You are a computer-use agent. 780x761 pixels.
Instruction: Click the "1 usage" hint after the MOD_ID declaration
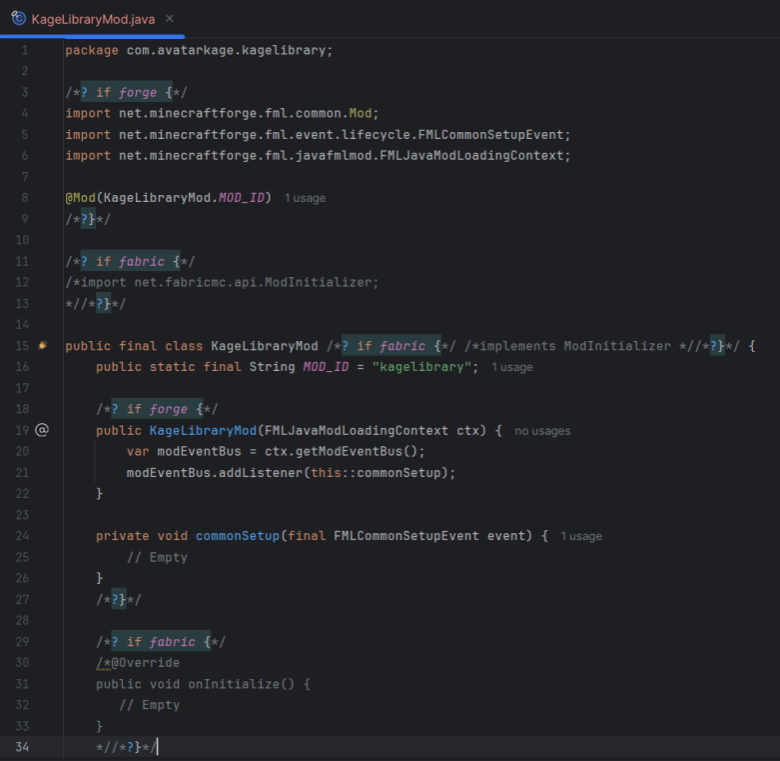tap(512, 367)
